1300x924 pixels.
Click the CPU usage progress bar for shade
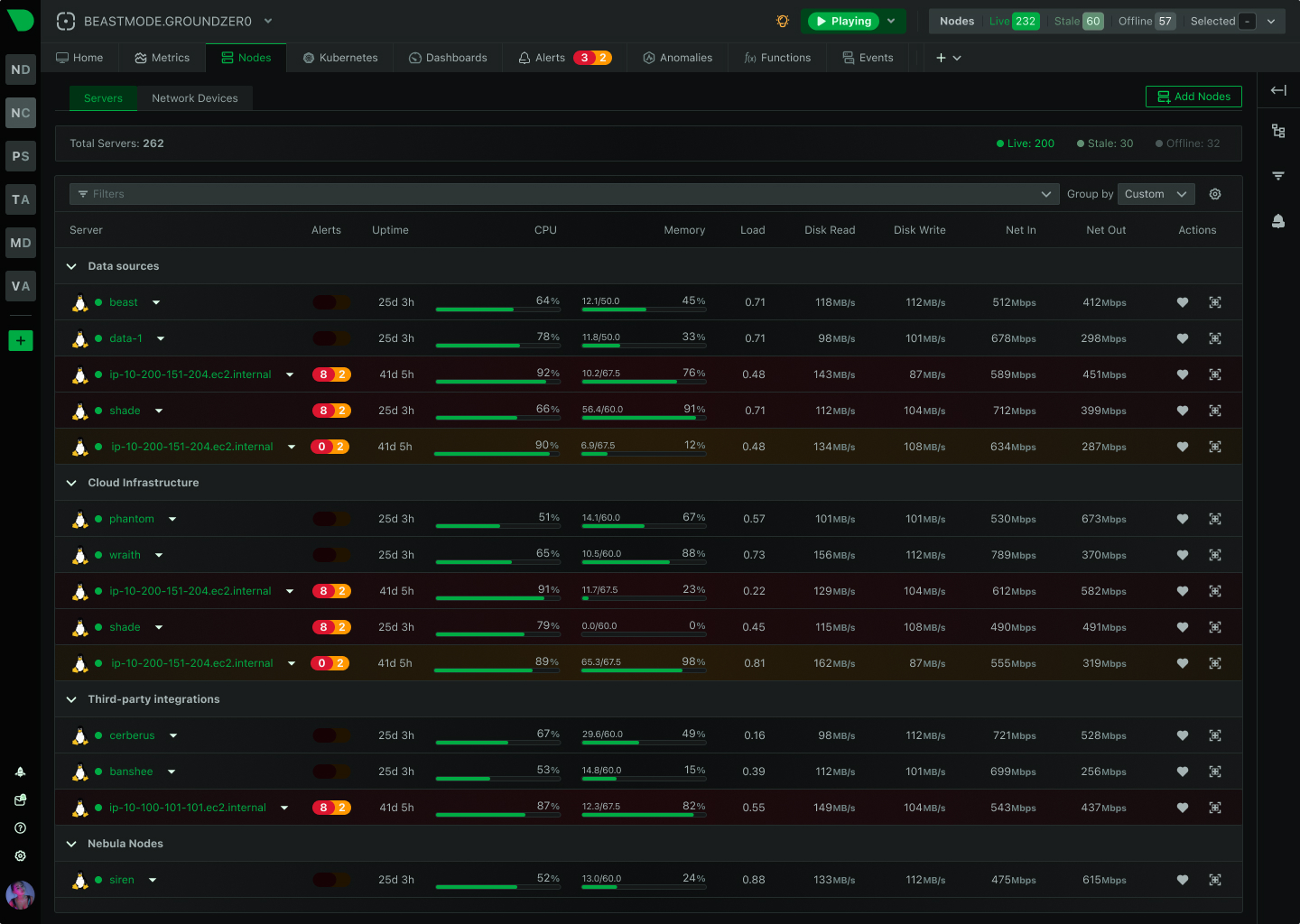click(x=498, y=418)
